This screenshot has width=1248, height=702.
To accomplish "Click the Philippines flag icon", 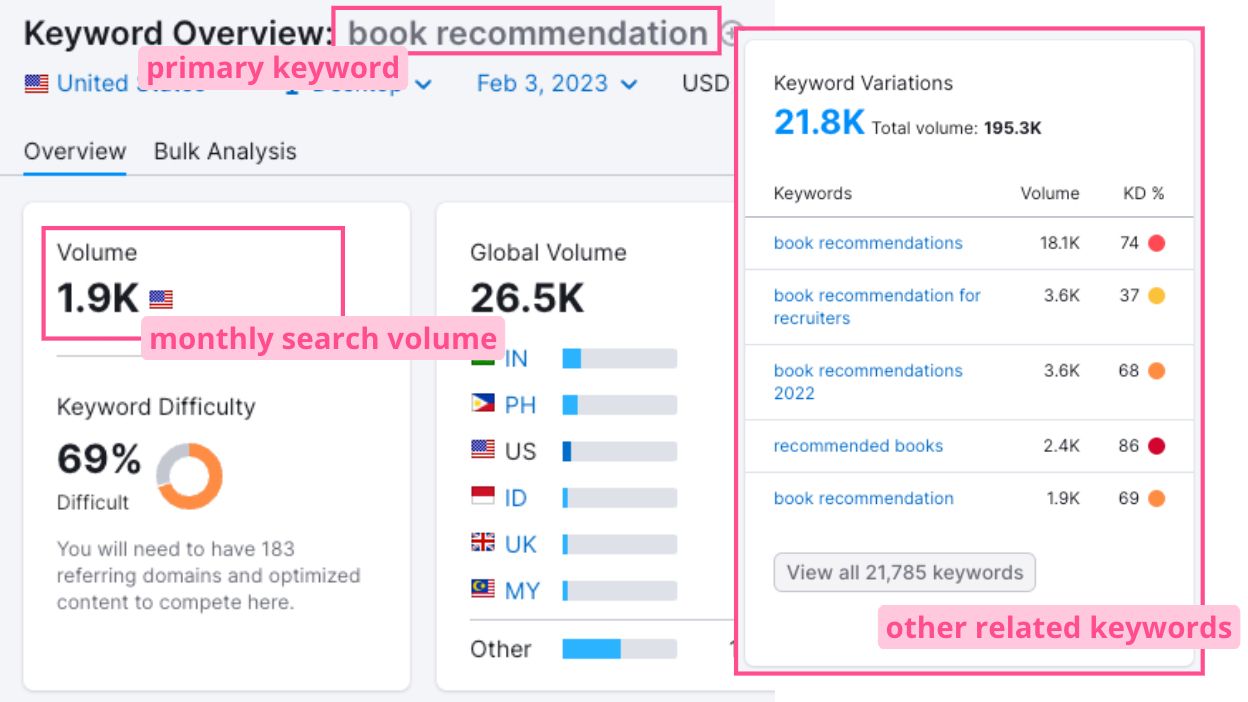I will click(x=483, y=404).
